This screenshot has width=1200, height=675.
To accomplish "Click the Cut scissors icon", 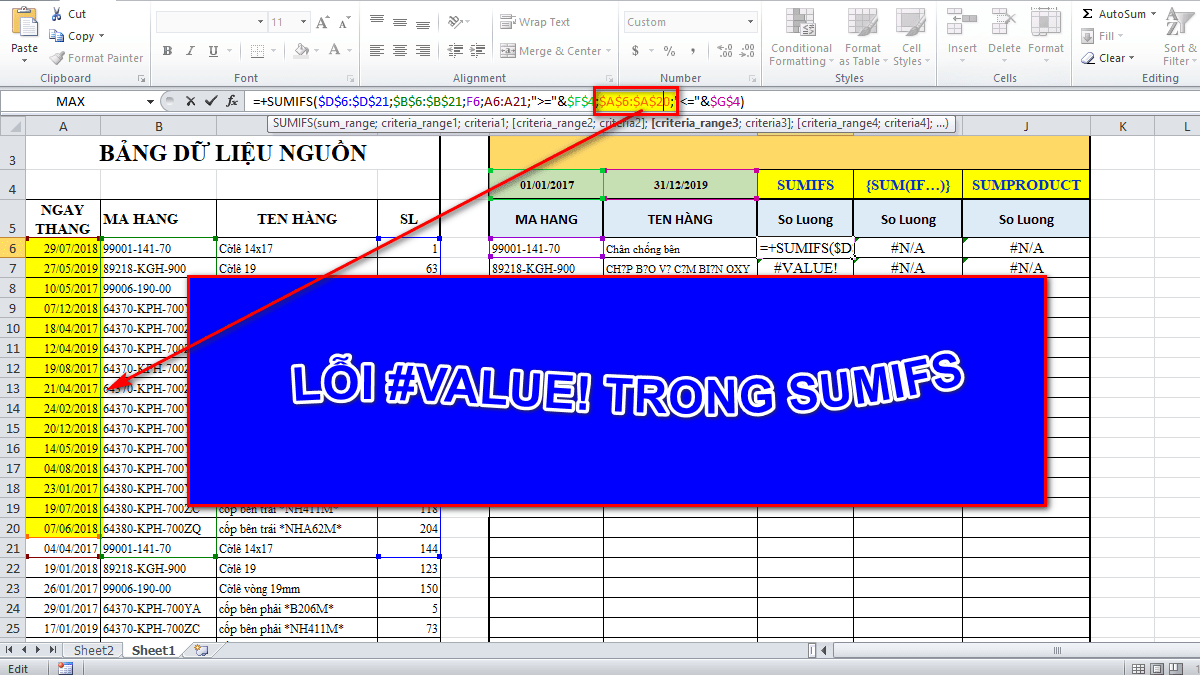I will click(x=57, y=14).
